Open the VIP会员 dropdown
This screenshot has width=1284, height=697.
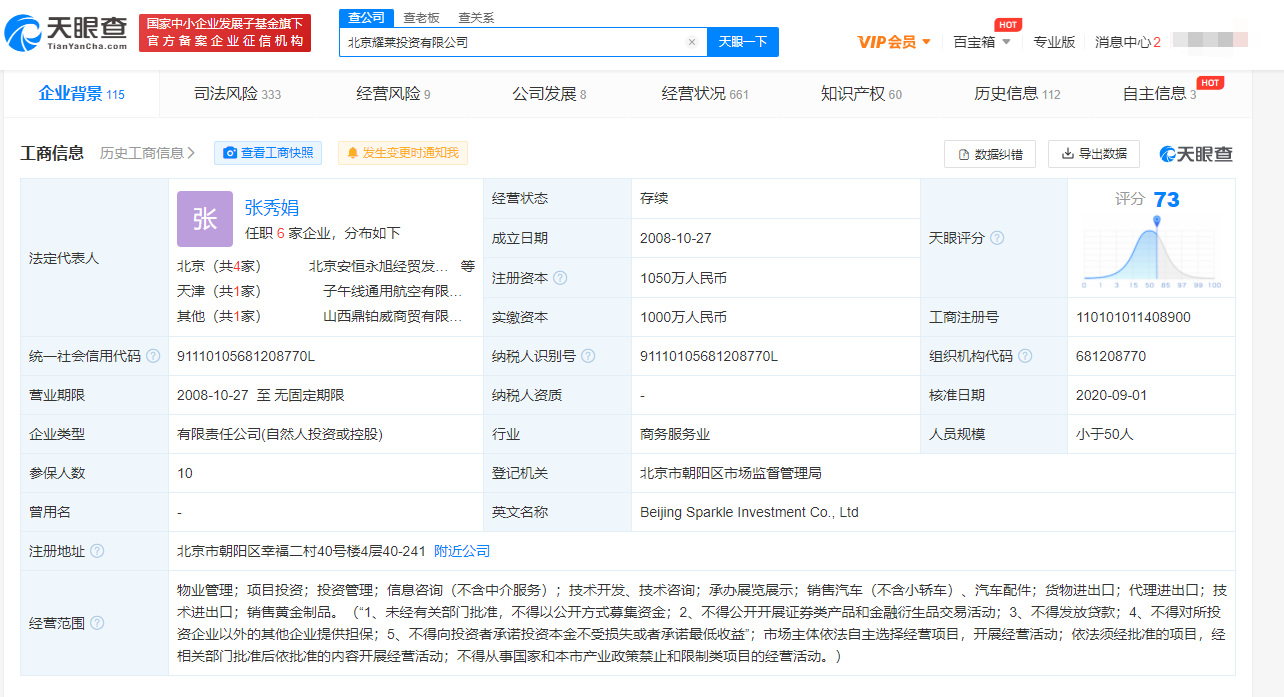pyautogui.click(x=894, y=42)
